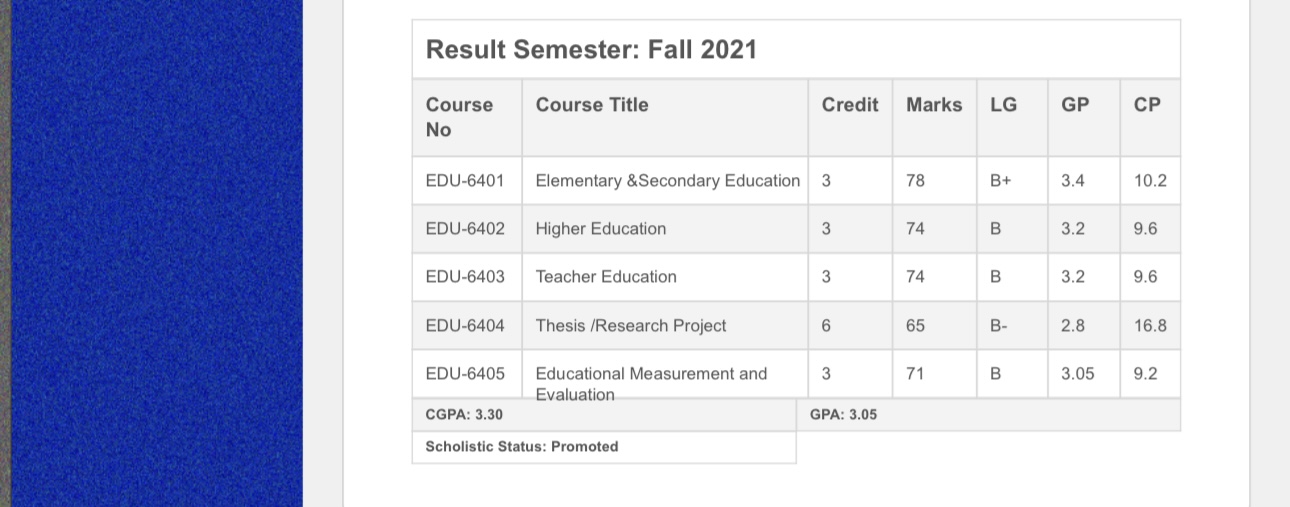Select the GPA: 3.05 cell
1290x507 pixels.
[x=988, y=415]
